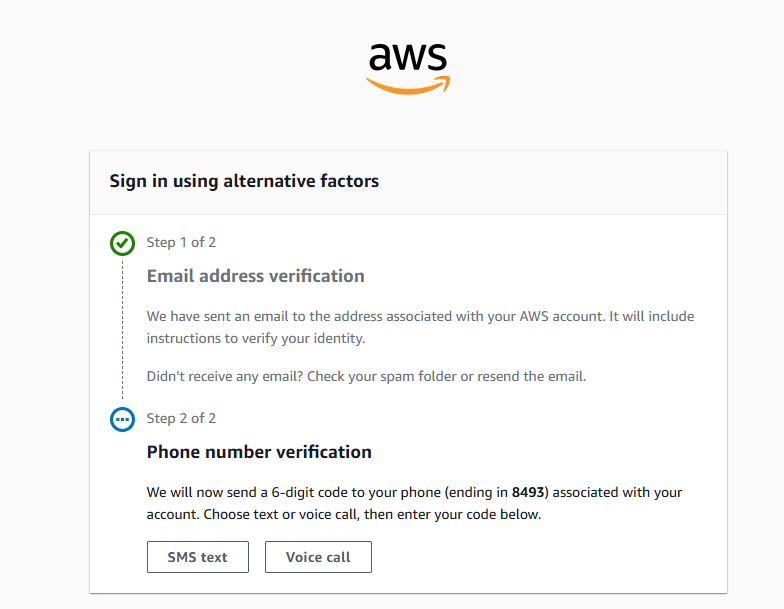
Task: Click the blue in-progress step 2 icon
Action: pos(122,419)
